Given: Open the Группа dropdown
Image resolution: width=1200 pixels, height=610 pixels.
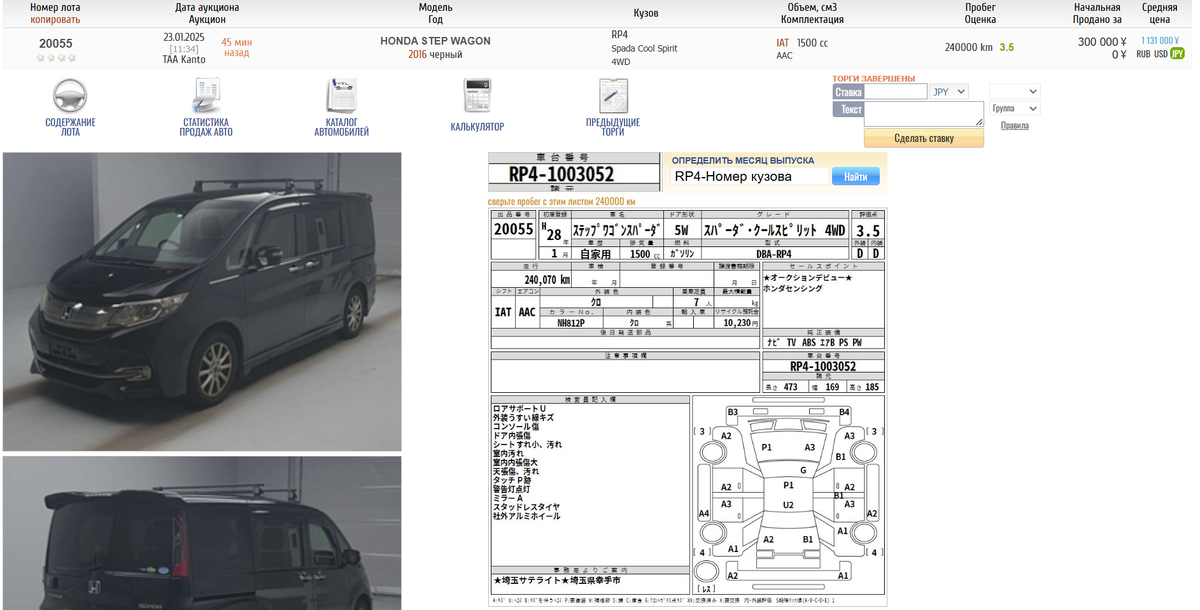Looking at the screenshot, I should click(x=1015, y=108).
